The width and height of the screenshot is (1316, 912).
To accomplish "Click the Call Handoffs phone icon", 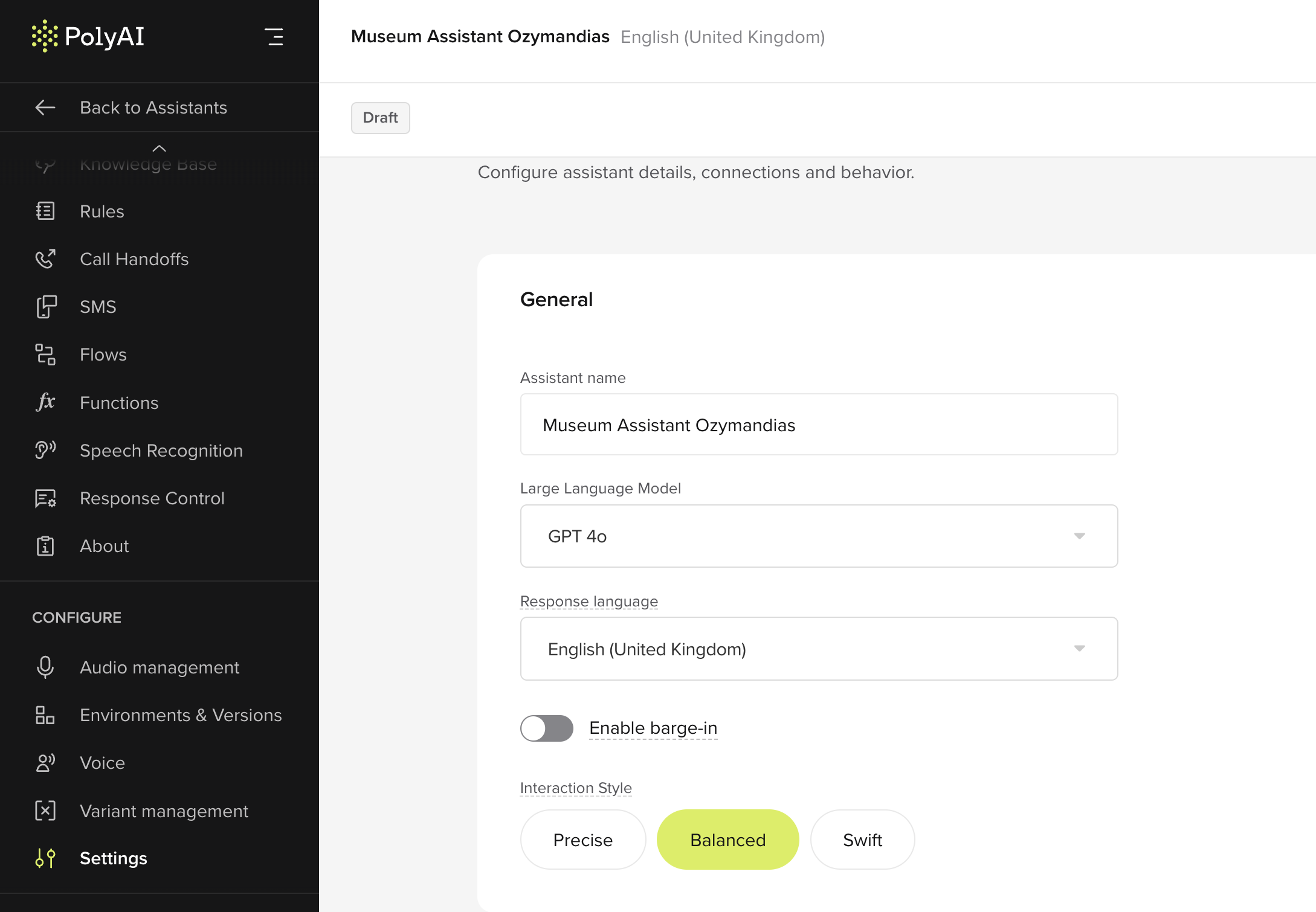I will pyautogui.click(x=45, y=259).
